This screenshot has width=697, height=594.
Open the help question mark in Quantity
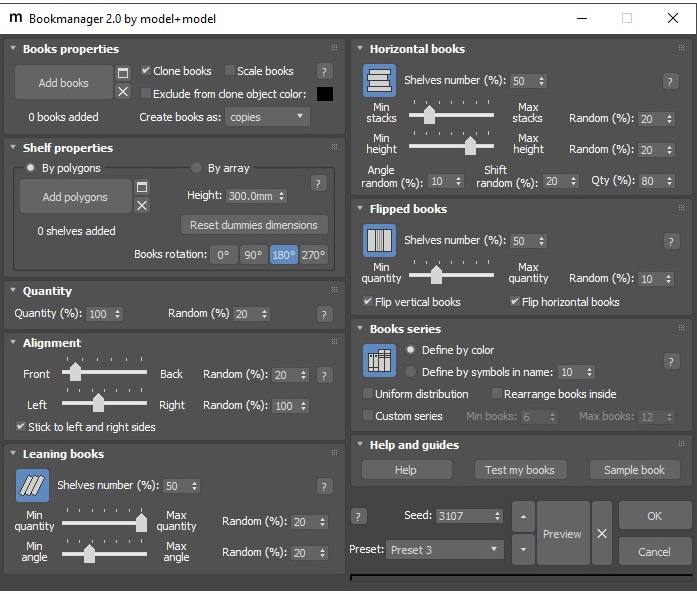point(324,314)
